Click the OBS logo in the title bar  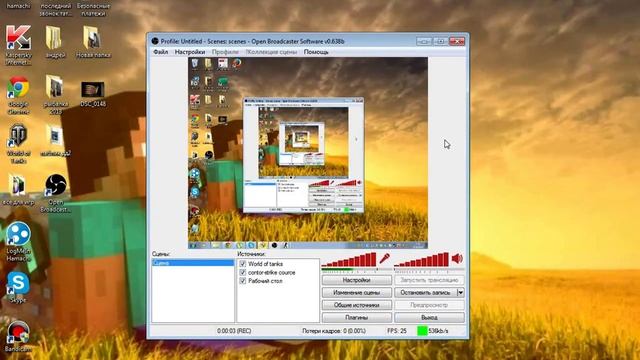(x=155, y=41)
